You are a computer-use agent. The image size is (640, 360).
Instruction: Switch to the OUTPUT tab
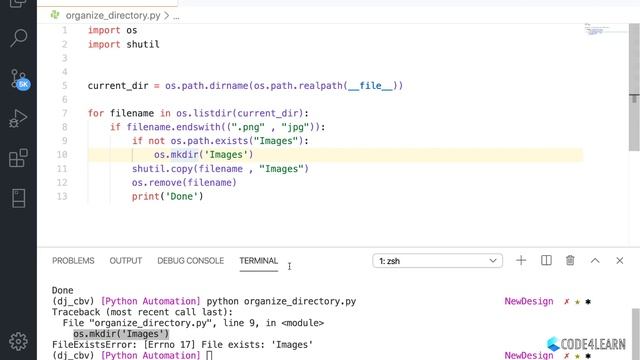tap(126, 261)
